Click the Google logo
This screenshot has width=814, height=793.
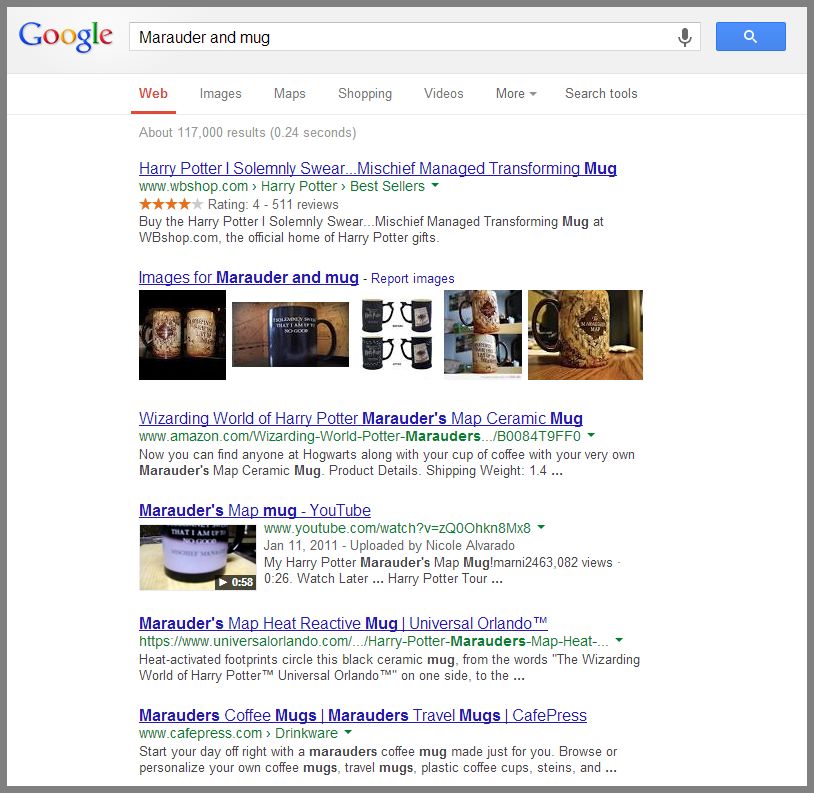(65, 36)
